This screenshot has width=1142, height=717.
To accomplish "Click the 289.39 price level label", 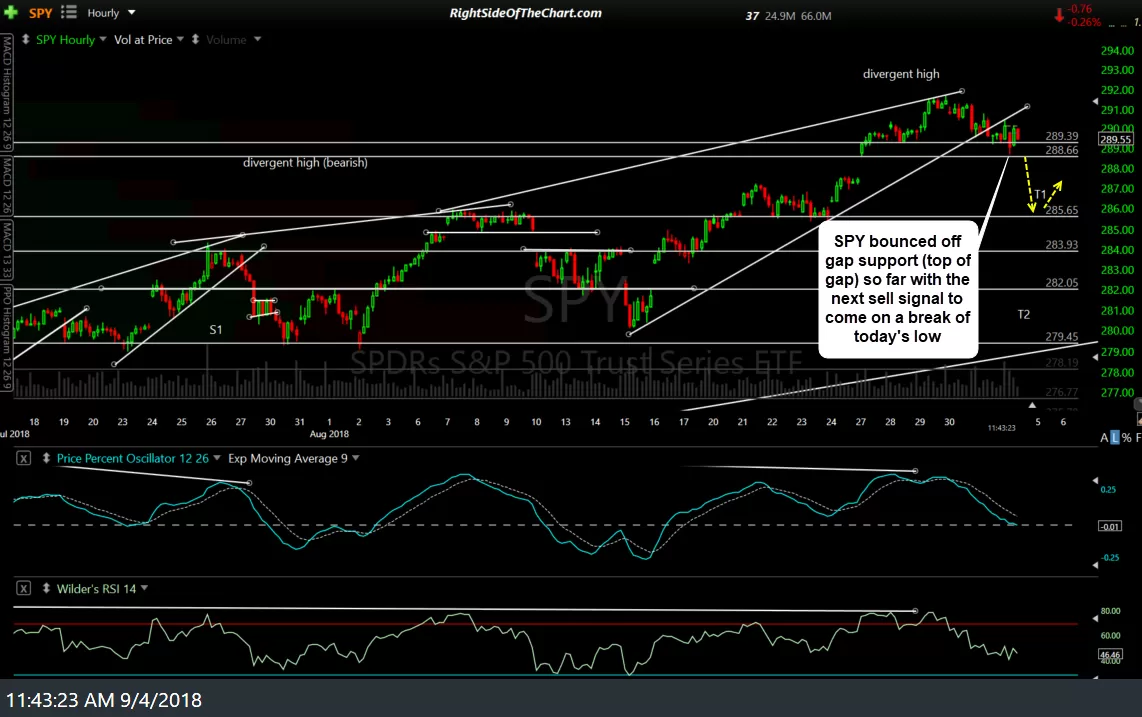I will [x=1061, y=136].
